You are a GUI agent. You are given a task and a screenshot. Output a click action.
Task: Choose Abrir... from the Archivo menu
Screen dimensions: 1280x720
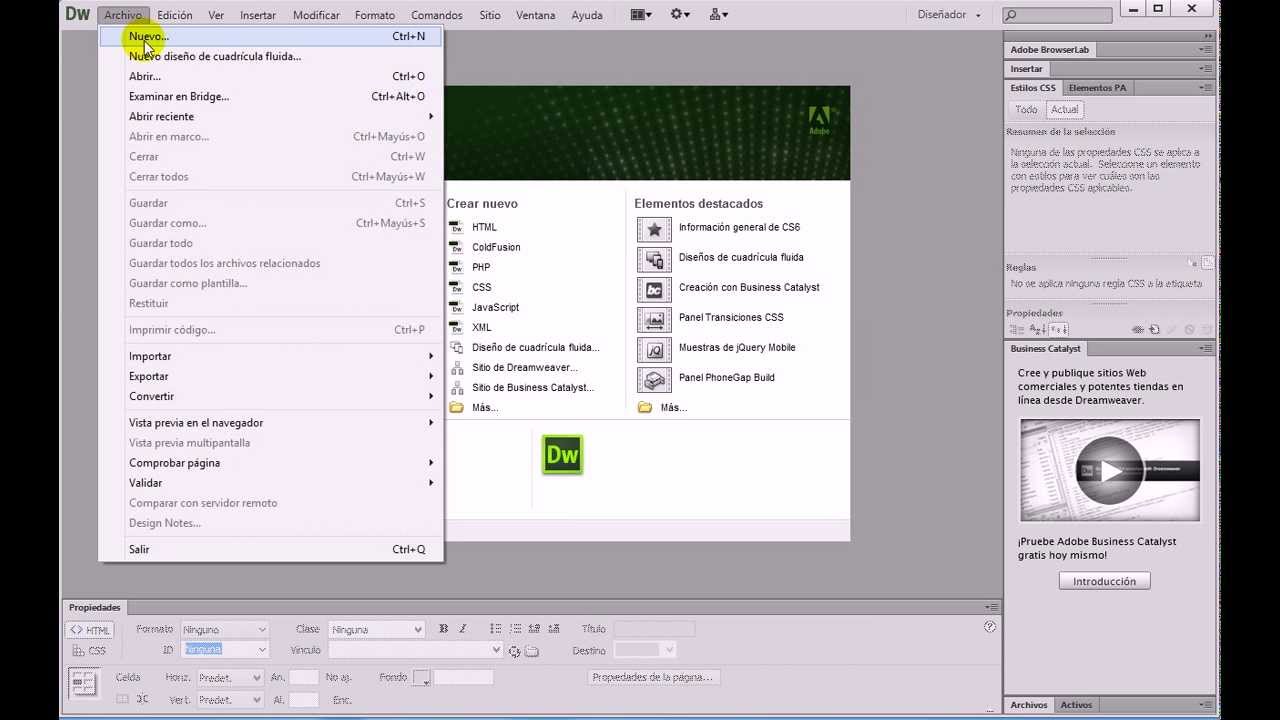(270, 76)
